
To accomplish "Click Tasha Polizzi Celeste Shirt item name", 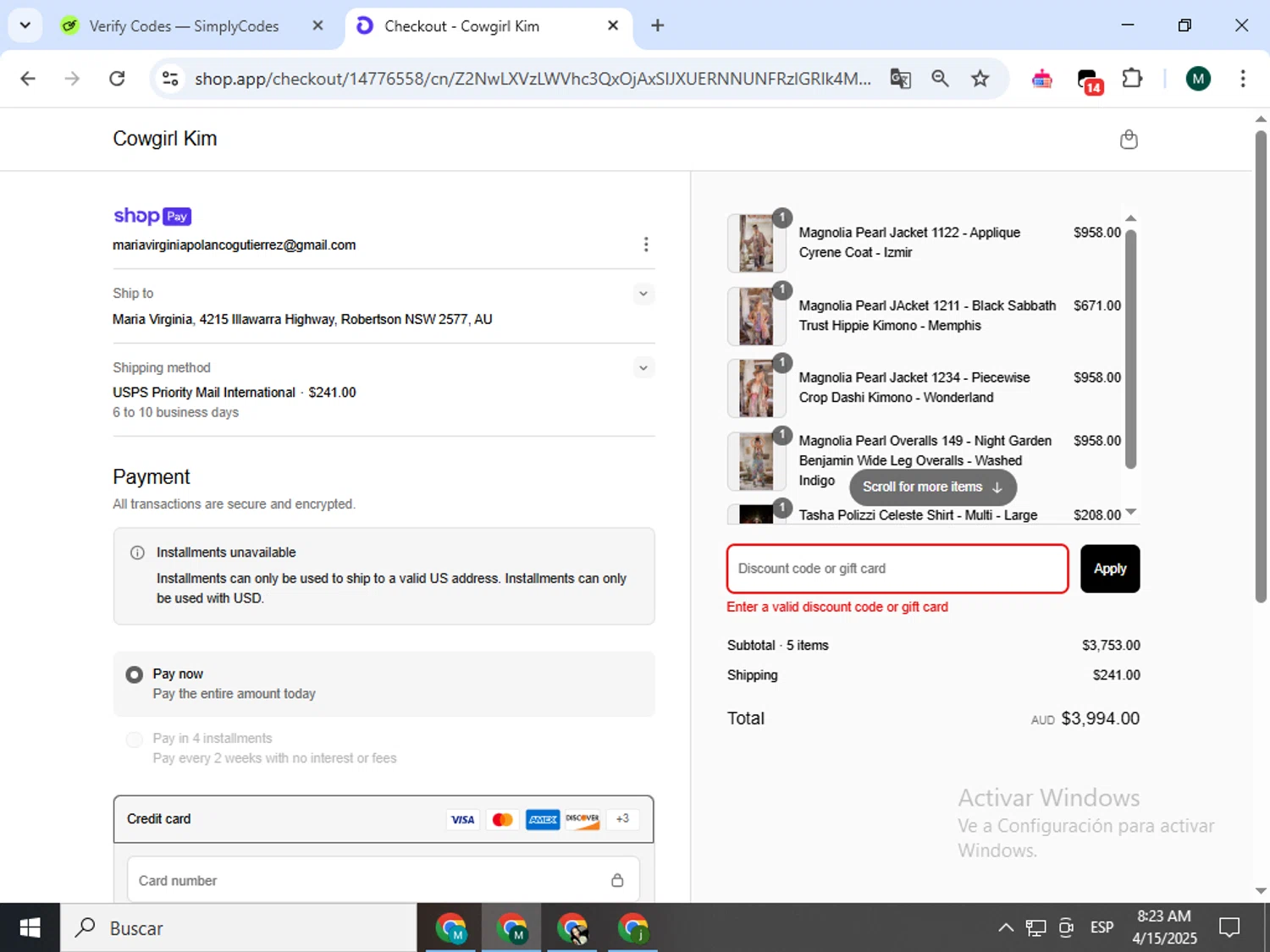I will pos(918,515).
